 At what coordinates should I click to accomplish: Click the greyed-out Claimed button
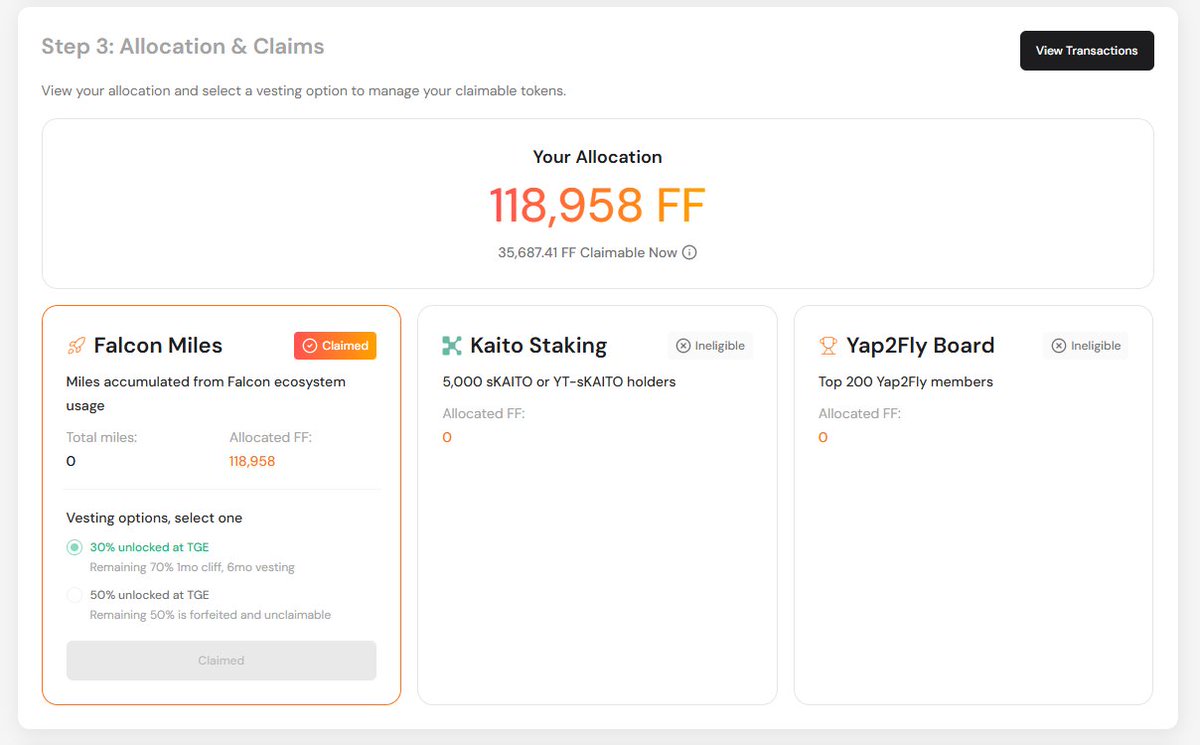[x=221, y=661]
